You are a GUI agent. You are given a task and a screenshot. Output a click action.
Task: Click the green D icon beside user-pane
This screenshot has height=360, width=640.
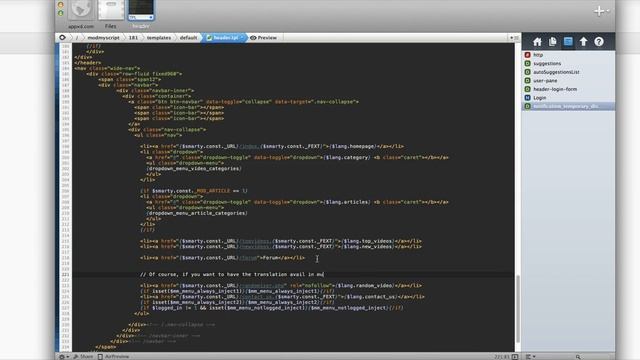(x=527, y=80)
